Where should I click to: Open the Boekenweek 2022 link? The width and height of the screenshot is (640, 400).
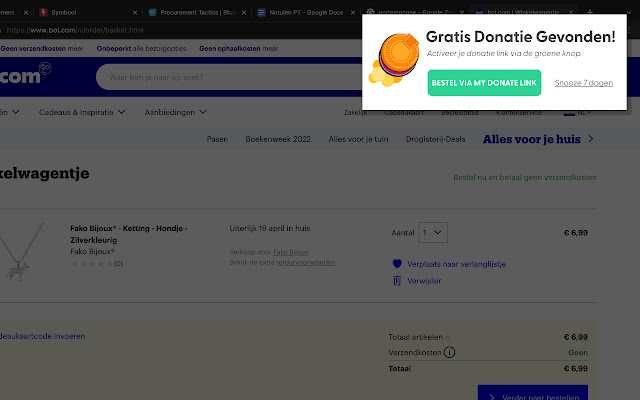(x=278, y=139)
